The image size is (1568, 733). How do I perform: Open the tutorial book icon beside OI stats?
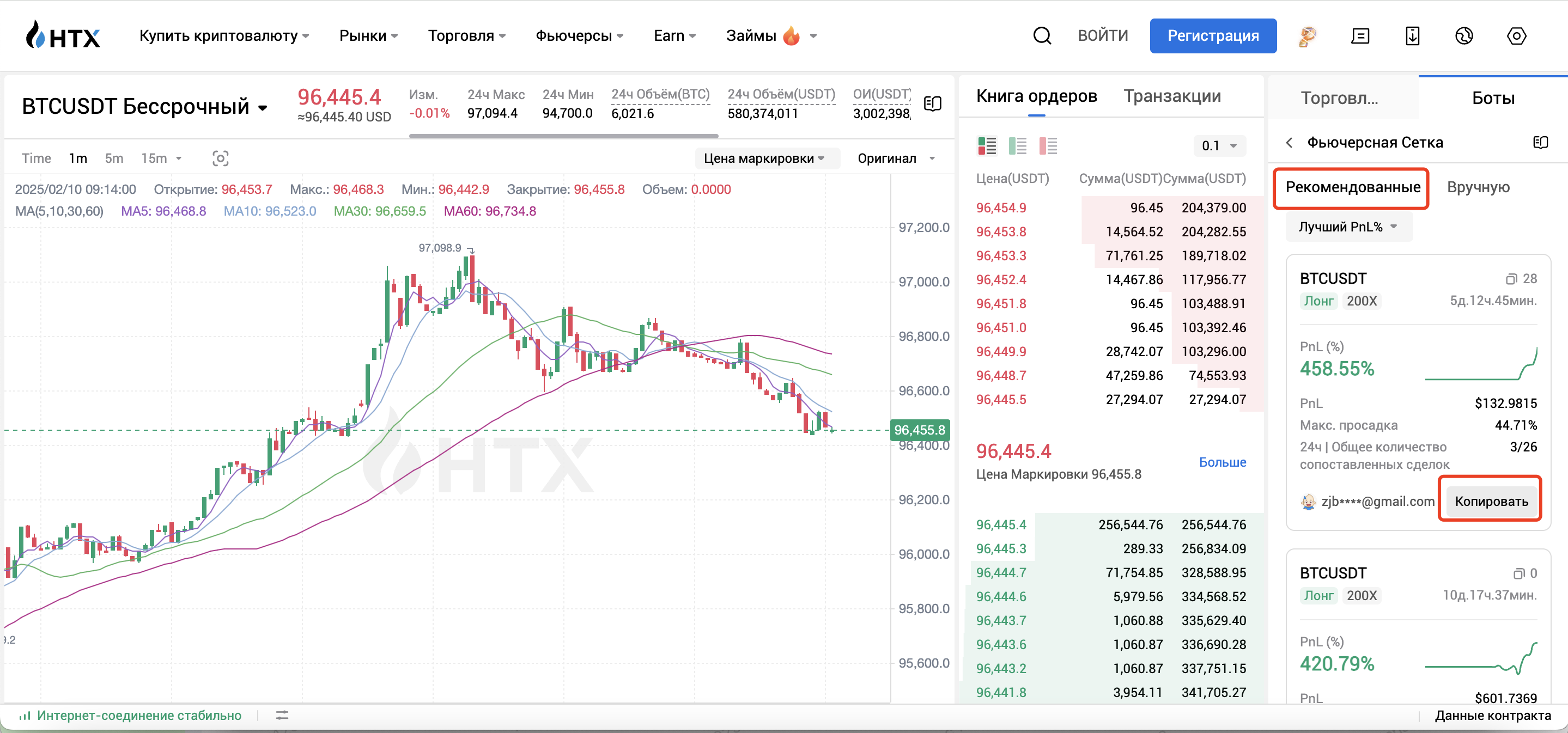click(933, 104)
